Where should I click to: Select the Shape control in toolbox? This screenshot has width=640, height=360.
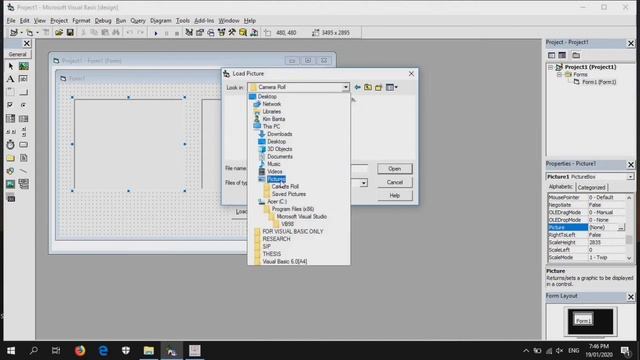click(11, 171)
